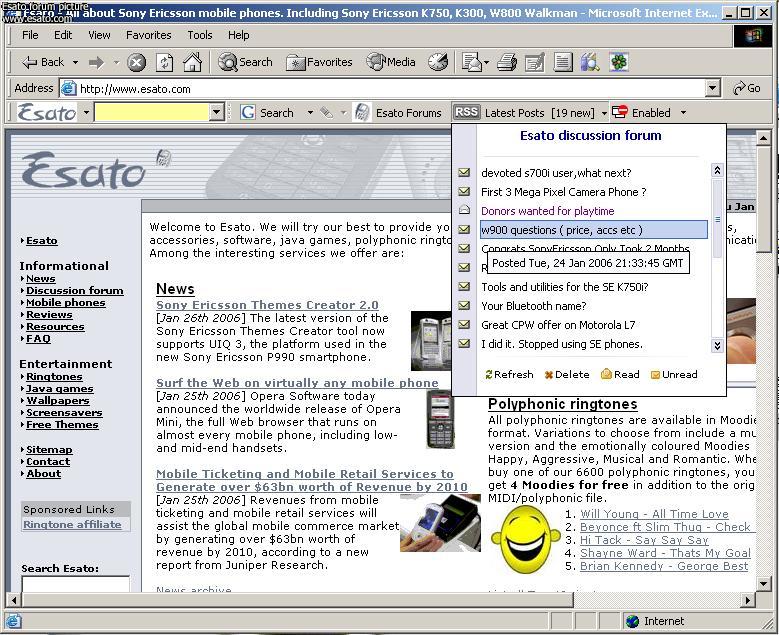
Task: Open Sony Ericsson Themes Creator 2.0 article
Action: (267, 305)
